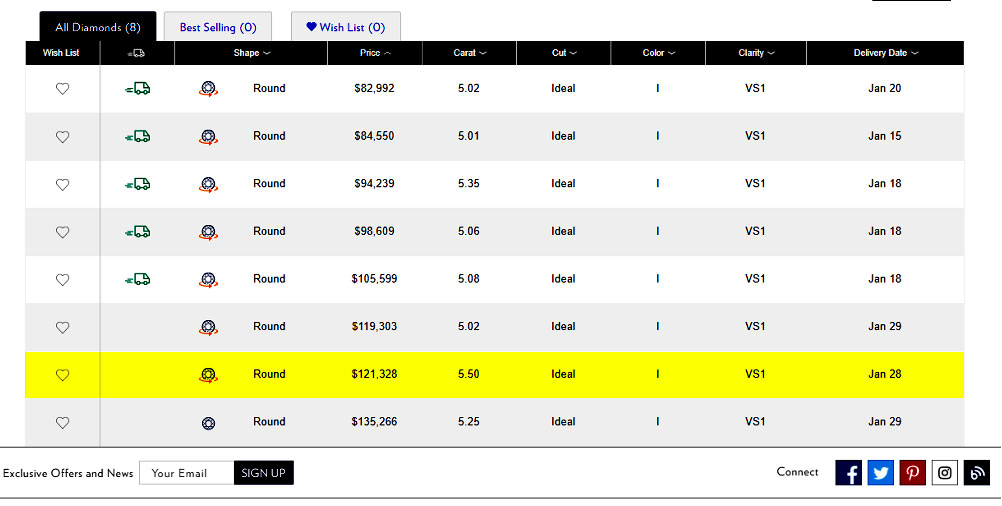Sort by Price column header
The image size is (1002, 506).
point(374,53)
